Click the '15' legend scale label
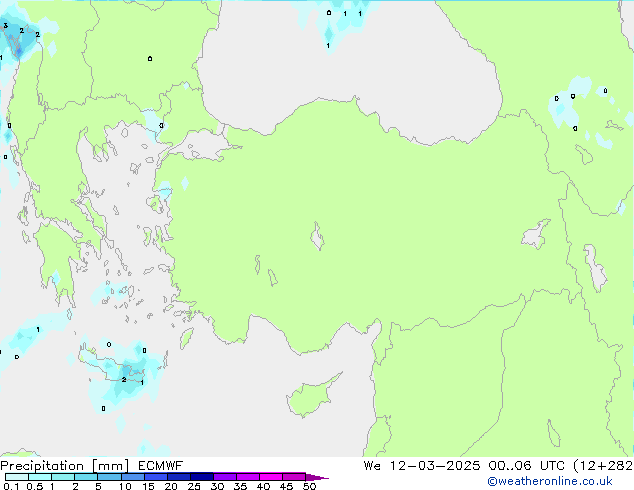 click(x=148, y=486)
